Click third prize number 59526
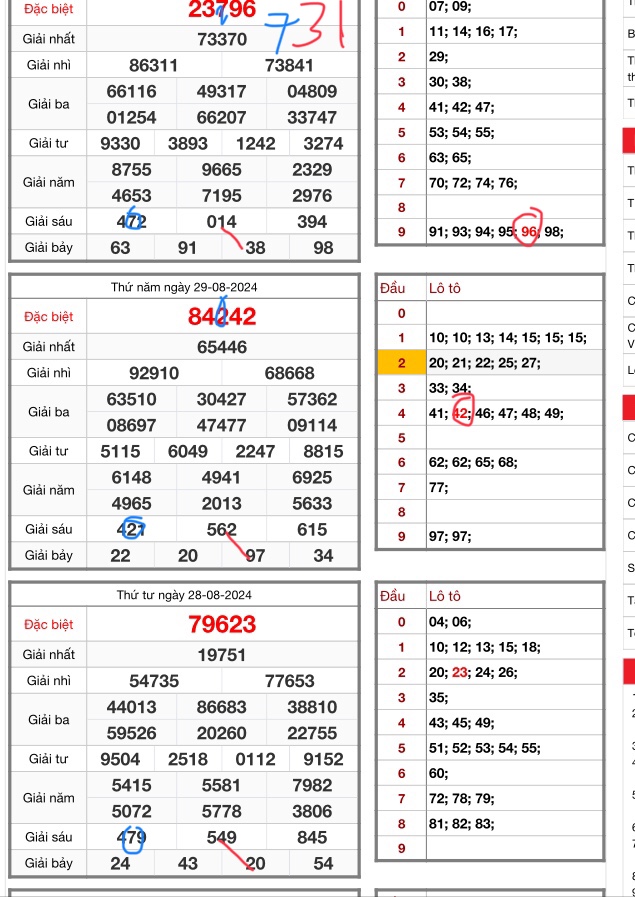This screenshot has width=635, height=897. point(132,733)
